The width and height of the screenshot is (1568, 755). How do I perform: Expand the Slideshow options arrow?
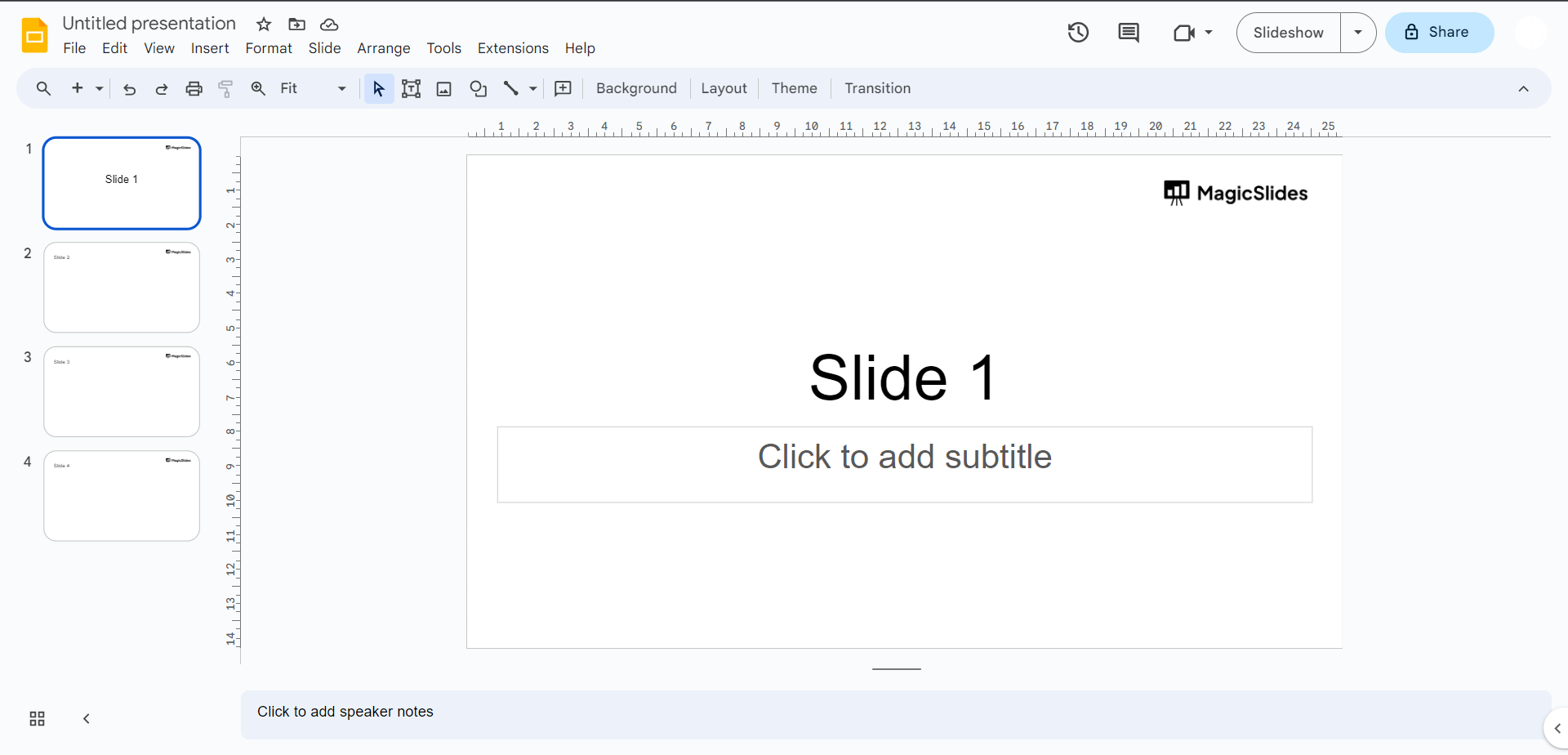click(x=1358, y=33)
